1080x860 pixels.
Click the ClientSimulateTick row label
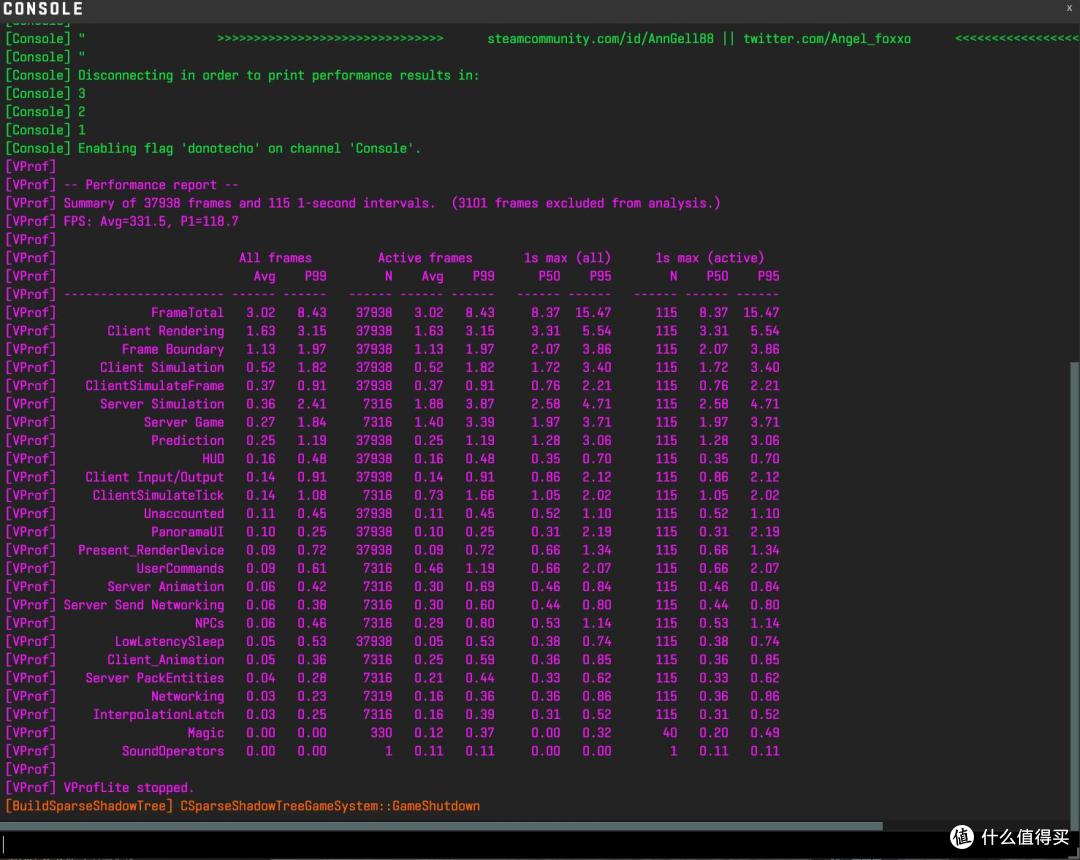click(x=158, y=495)
